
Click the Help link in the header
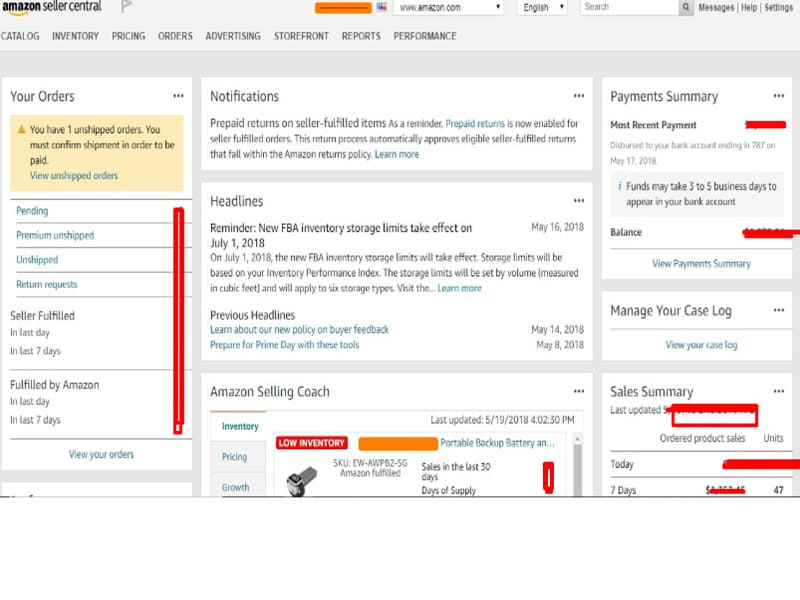(749, 8)
